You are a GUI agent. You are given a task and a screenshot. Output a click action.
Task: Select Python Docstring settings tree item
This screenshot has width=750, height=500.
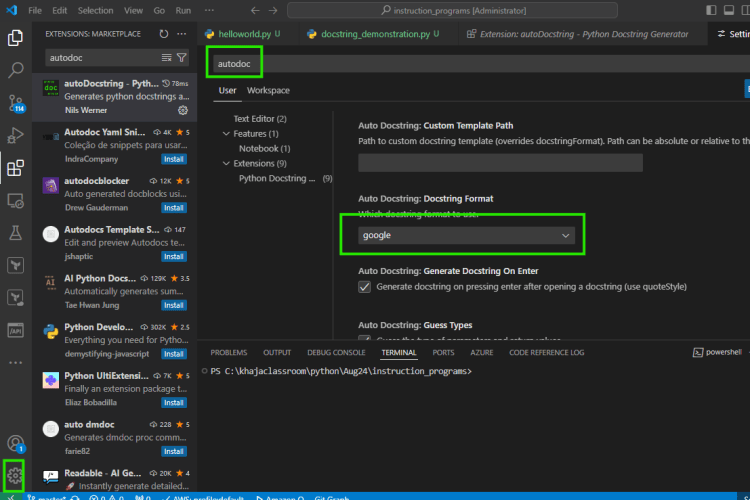tap(285, 178)
